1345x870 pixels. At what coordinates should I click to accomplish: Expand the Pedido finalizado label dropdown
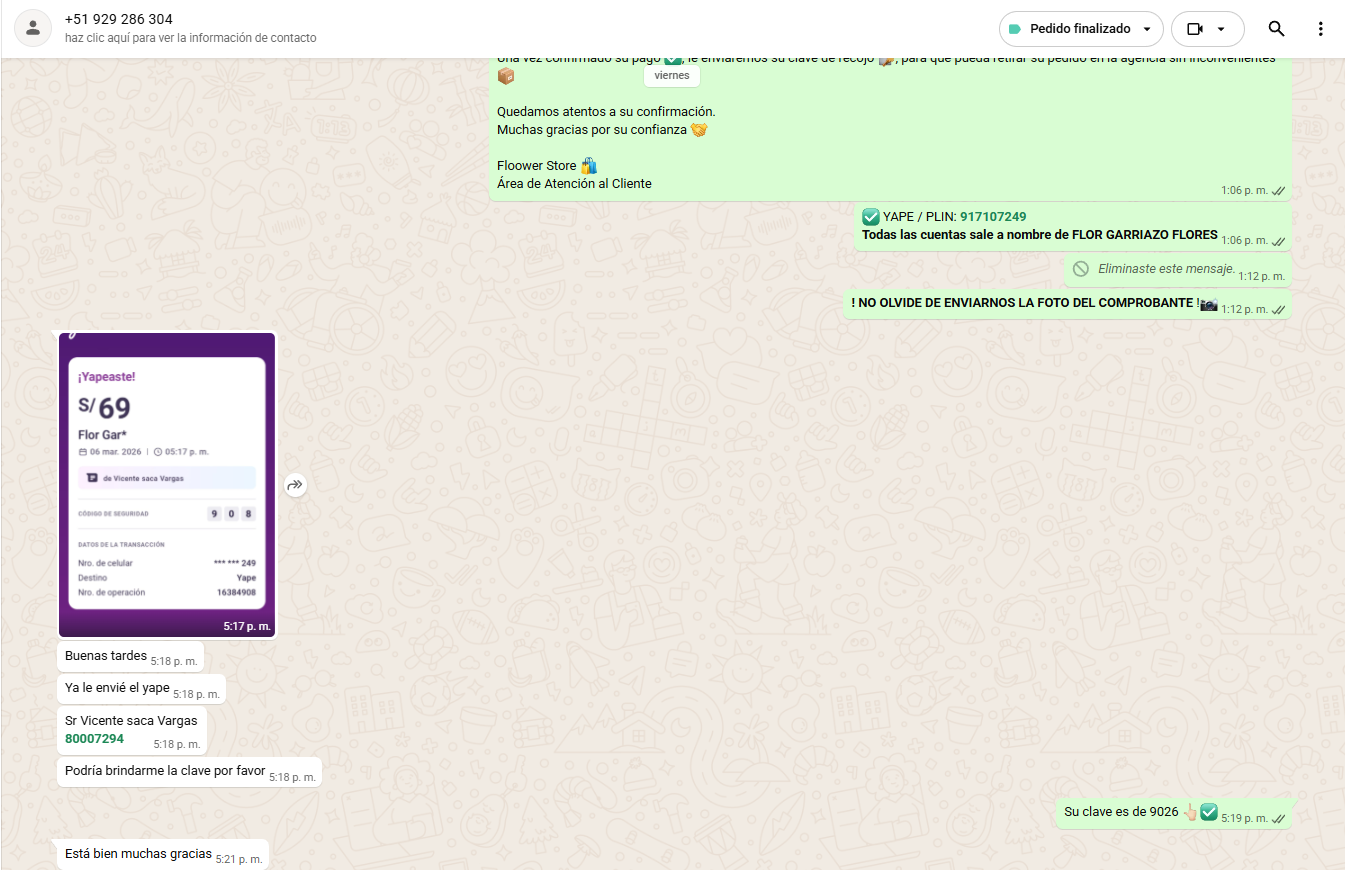[1146, 29]
